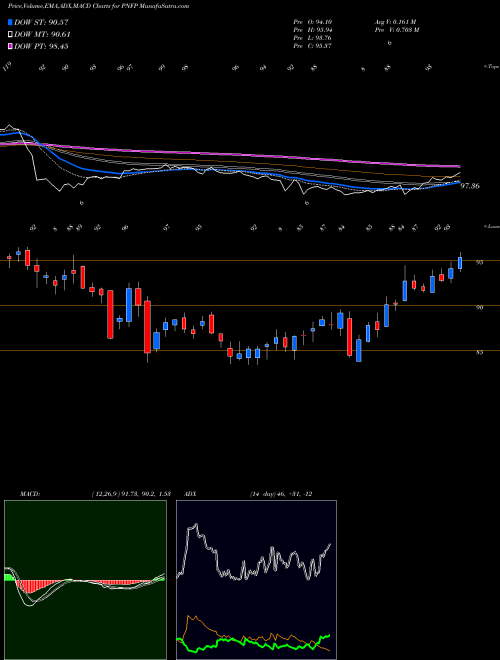This screenshot has height=660, width=500.
Task: Click the magenta DOW PT legend swatch
Action: pyautogui.click(x=10, y=46)
